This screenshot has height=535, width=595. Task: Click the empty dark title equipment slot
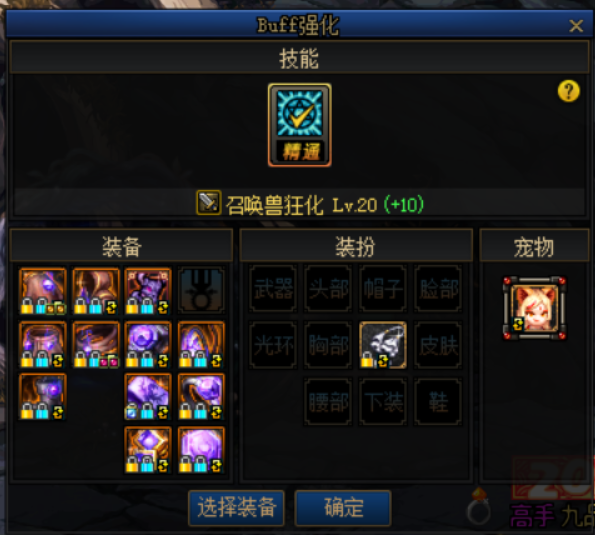click(x=201, y=291)
